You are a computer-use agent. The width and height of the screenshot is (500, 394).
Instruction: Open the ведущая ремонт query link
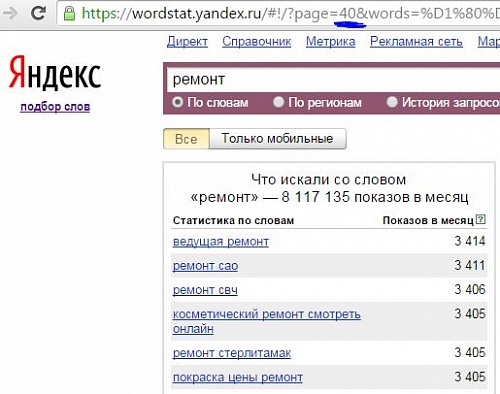pyautogui.click(x=221, y=242)
